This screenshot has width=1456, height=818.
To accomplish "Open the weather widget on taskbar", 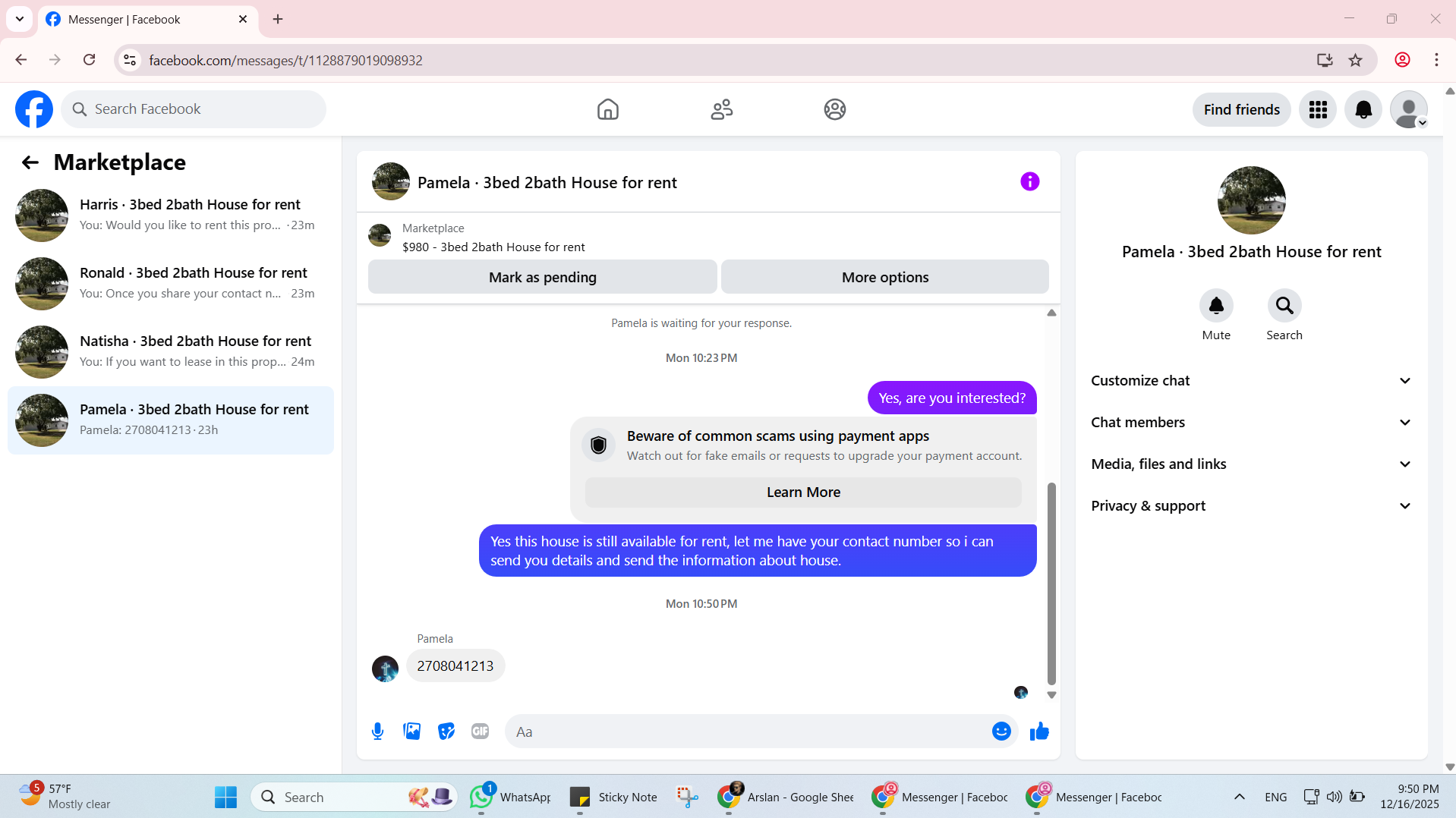I will pos(65,797).
